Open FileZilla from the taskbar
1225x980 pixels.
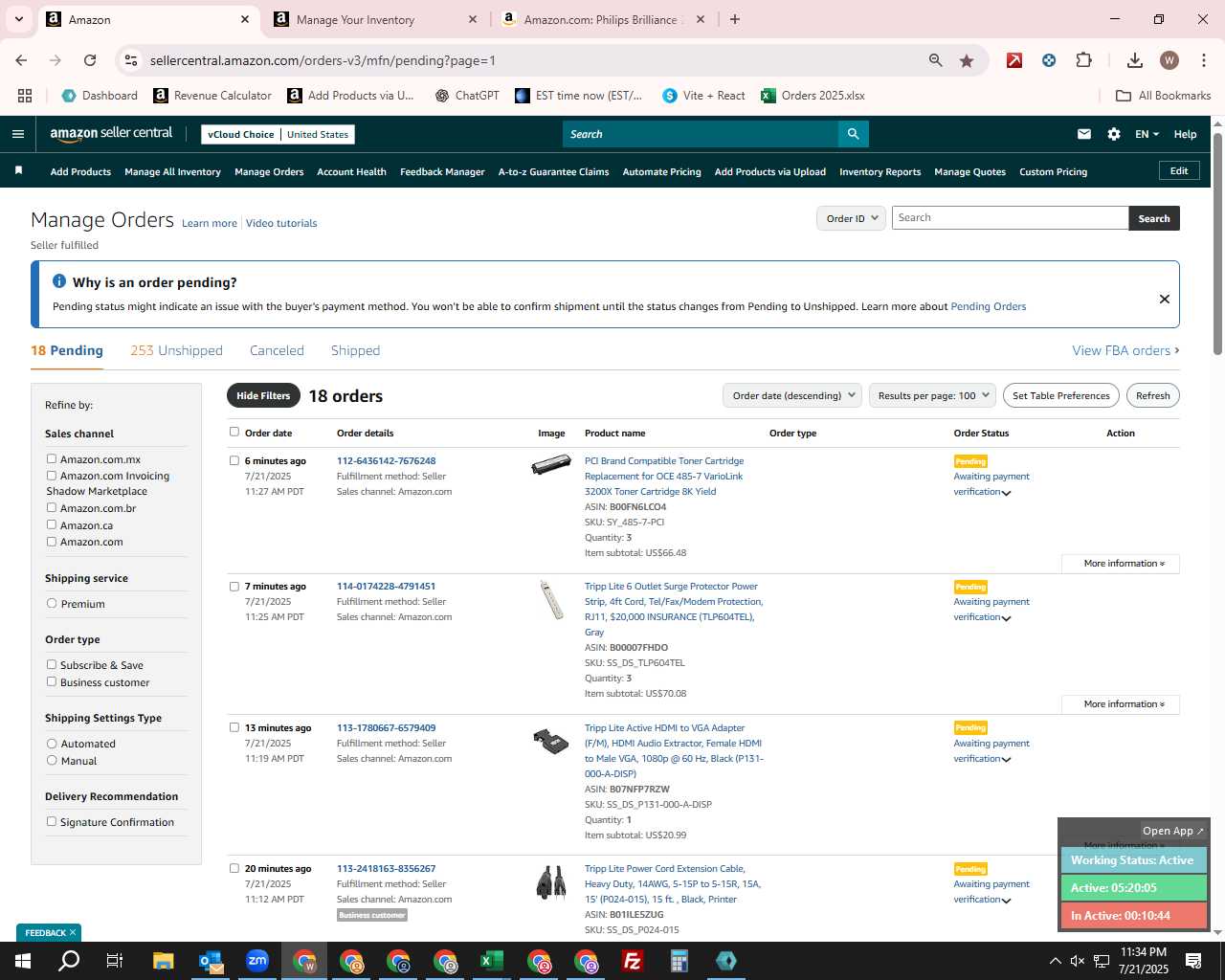(633, 961)
